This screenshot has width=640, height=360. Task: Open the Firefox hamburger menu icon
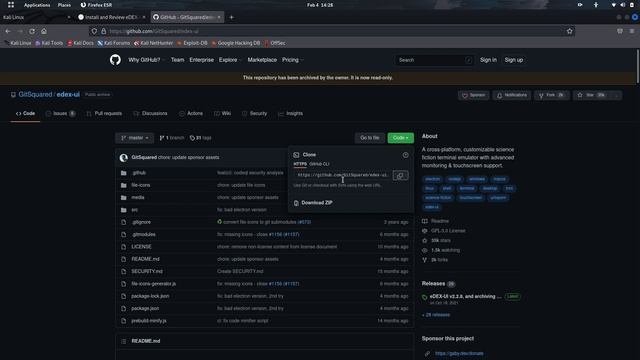pos(632,31)
